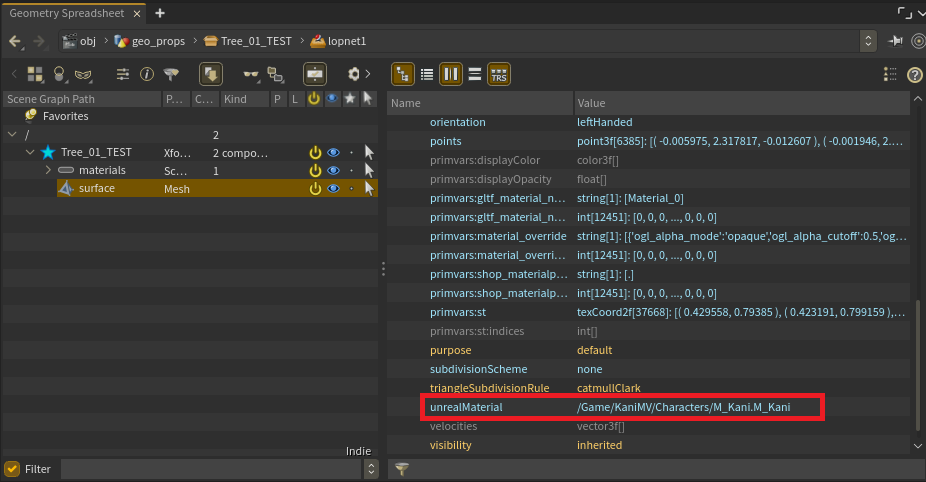The height and width of the screenshot is (482, 926).
Task: Click the forward navigation arrow
Action: (x=38, y=41)
